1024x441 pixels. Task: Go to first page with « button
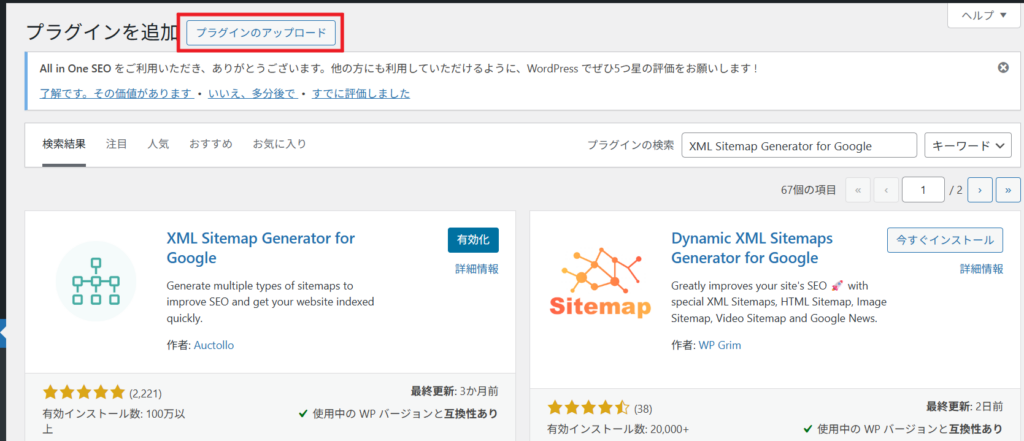coord(857,190)
